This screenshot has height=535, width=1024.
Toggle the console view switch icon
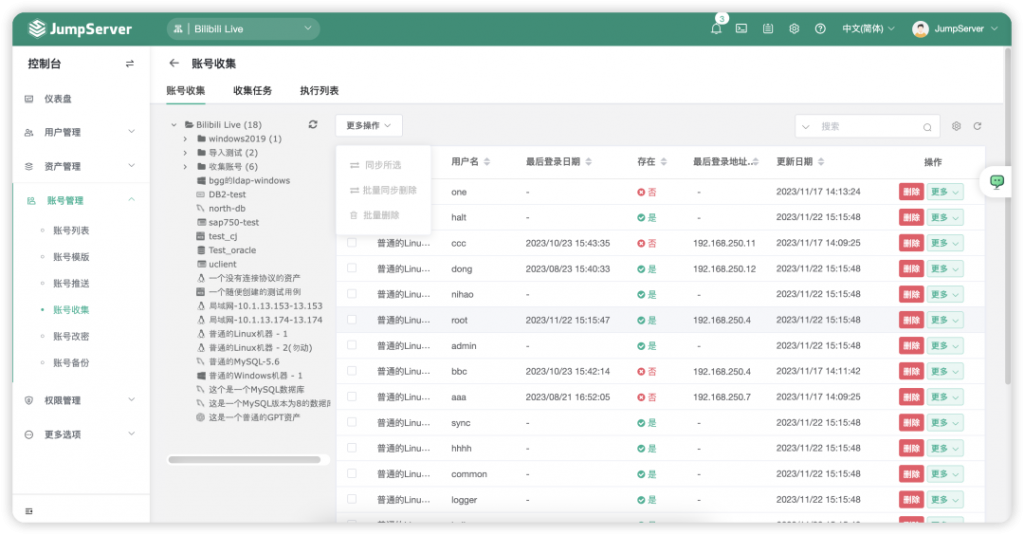point(129,63)
